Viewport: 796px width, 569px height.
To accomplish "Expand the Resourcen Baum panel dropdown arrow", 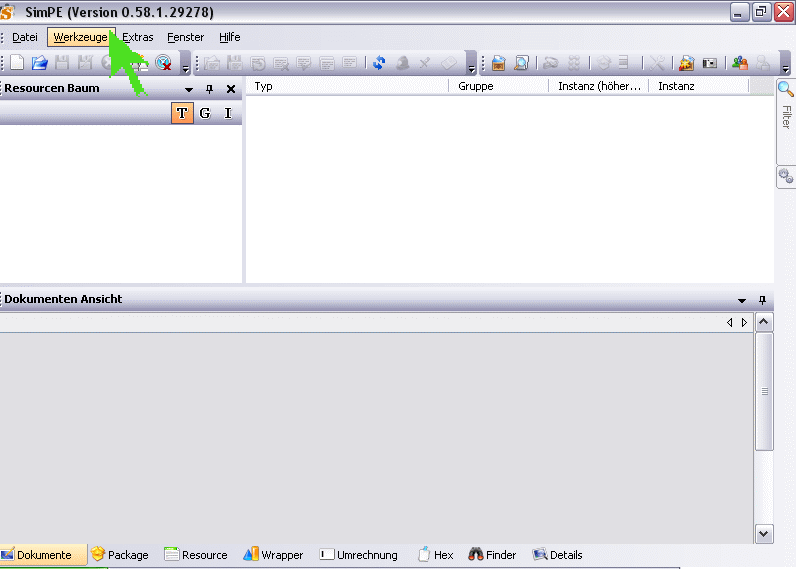I will click(189, 89).
